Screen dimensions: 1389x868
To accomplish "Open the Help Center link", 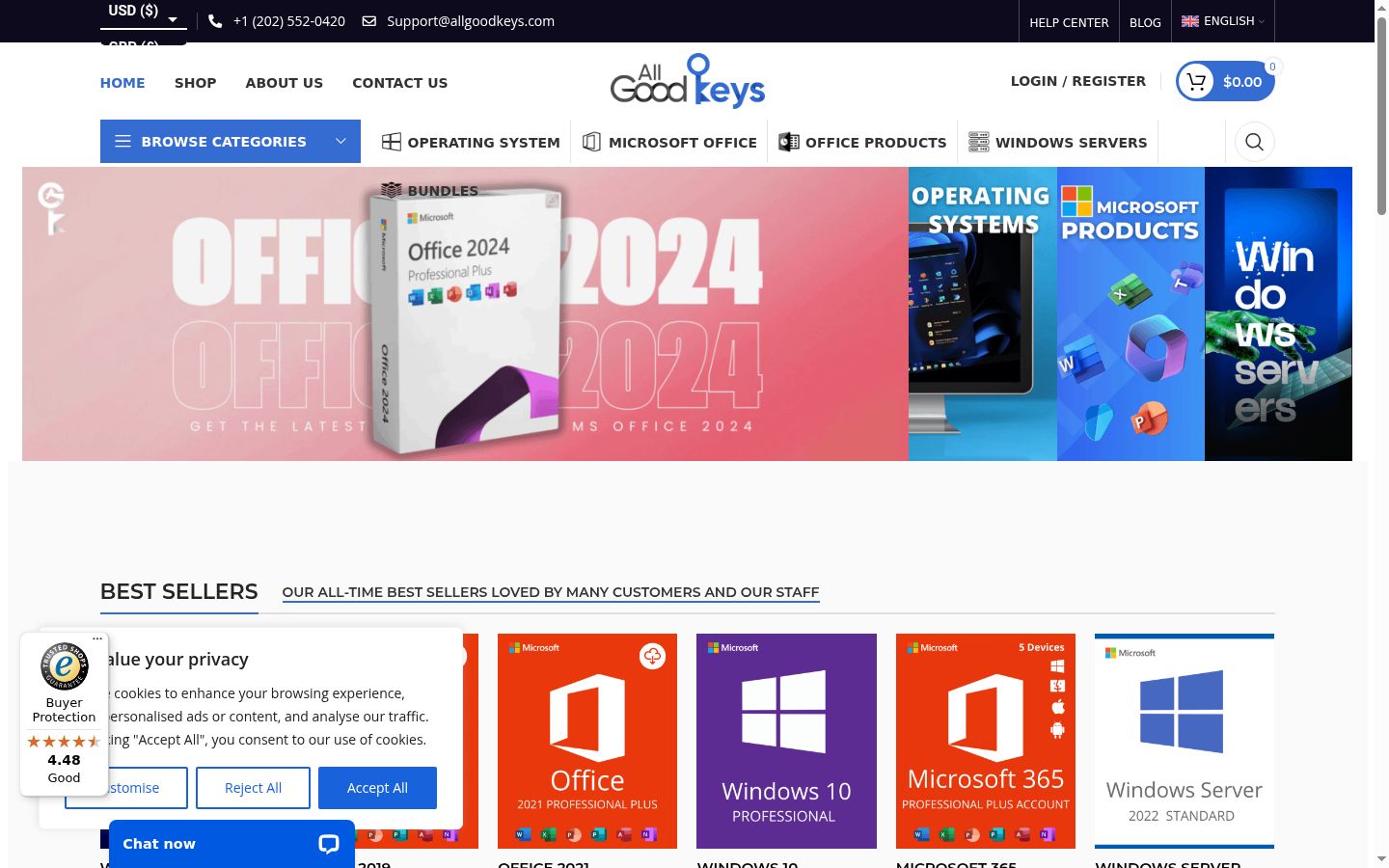I will tap(1069, 22).
